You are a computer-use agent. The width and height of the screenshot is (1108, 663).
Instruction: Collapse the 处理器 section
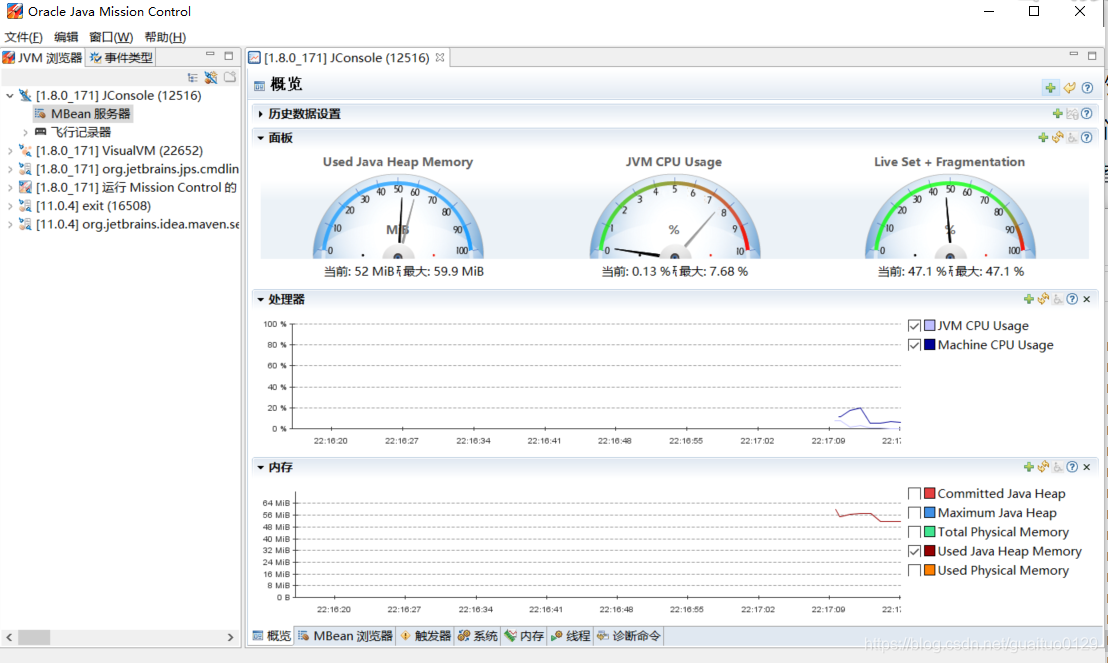tap(261, 300)
